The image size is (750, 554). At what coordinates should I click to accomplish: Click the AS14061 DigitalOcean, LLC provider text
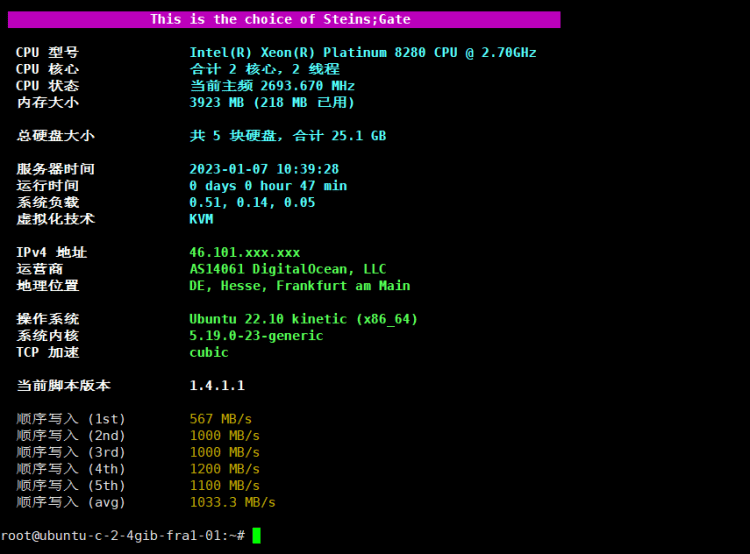287,269
